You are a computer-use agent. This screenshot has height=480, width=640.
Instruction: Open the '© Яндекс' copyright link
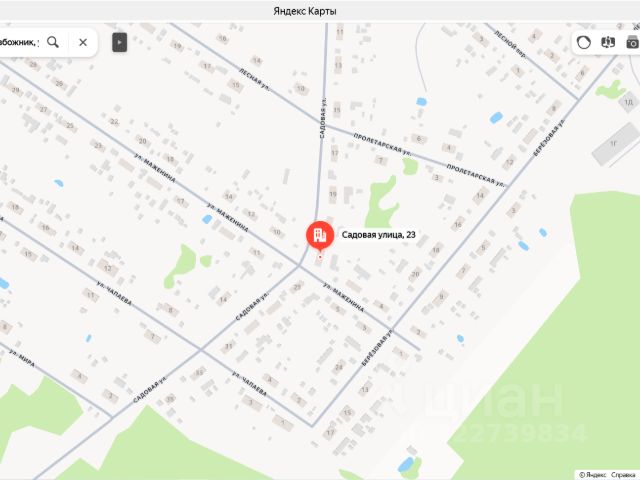click(x=592, y=475)
